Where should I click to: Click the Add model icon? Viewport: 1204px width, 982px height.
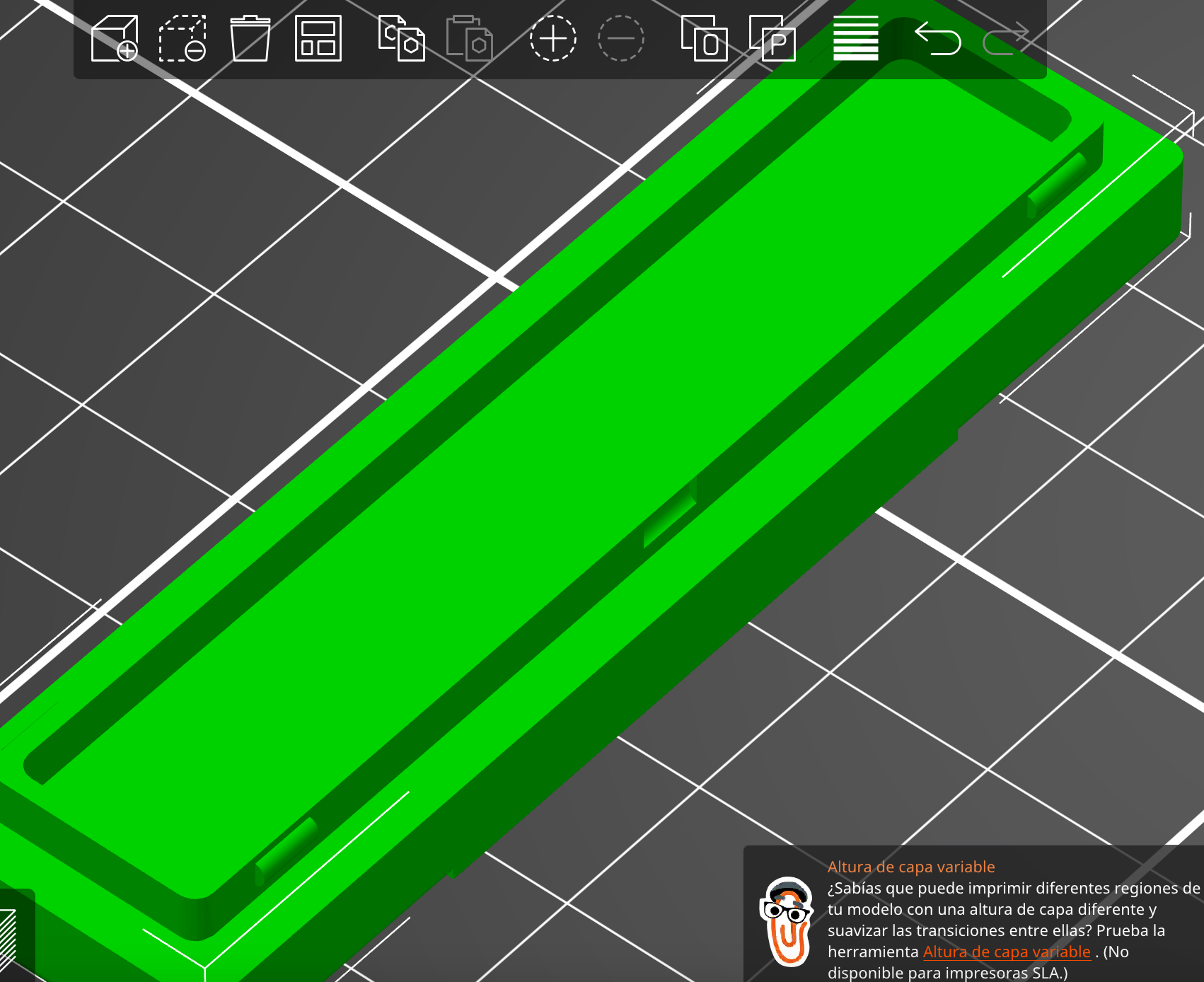(x=115, y=38)
